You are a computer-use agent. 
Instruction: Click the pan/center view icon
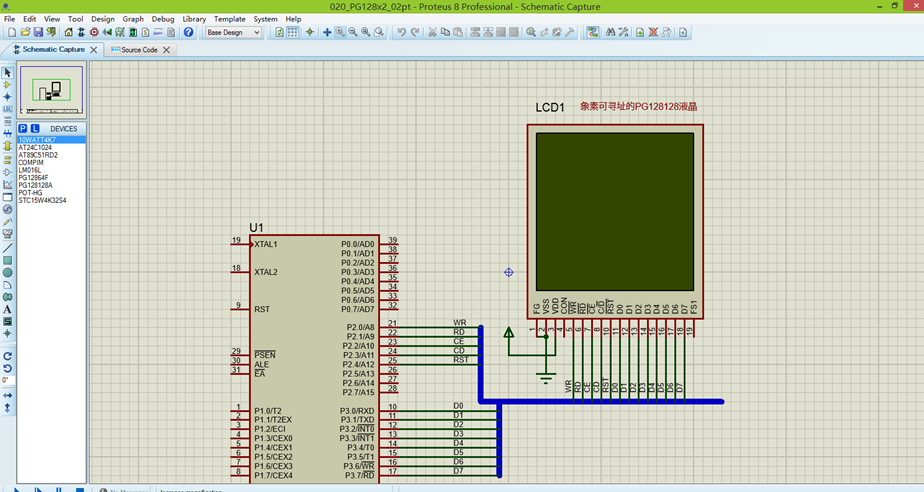click(x=327, y=32)
